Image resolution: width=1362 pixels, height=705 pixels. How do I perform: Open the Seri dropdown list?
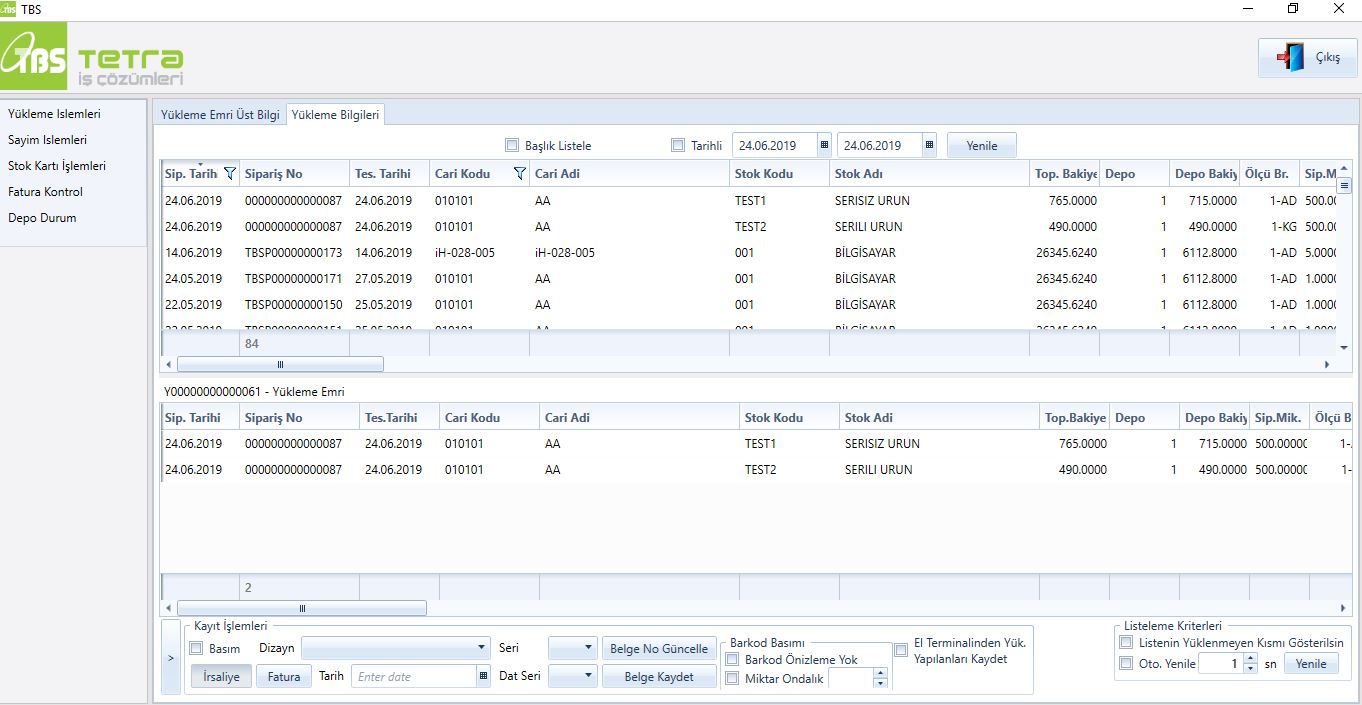(586, 648)
